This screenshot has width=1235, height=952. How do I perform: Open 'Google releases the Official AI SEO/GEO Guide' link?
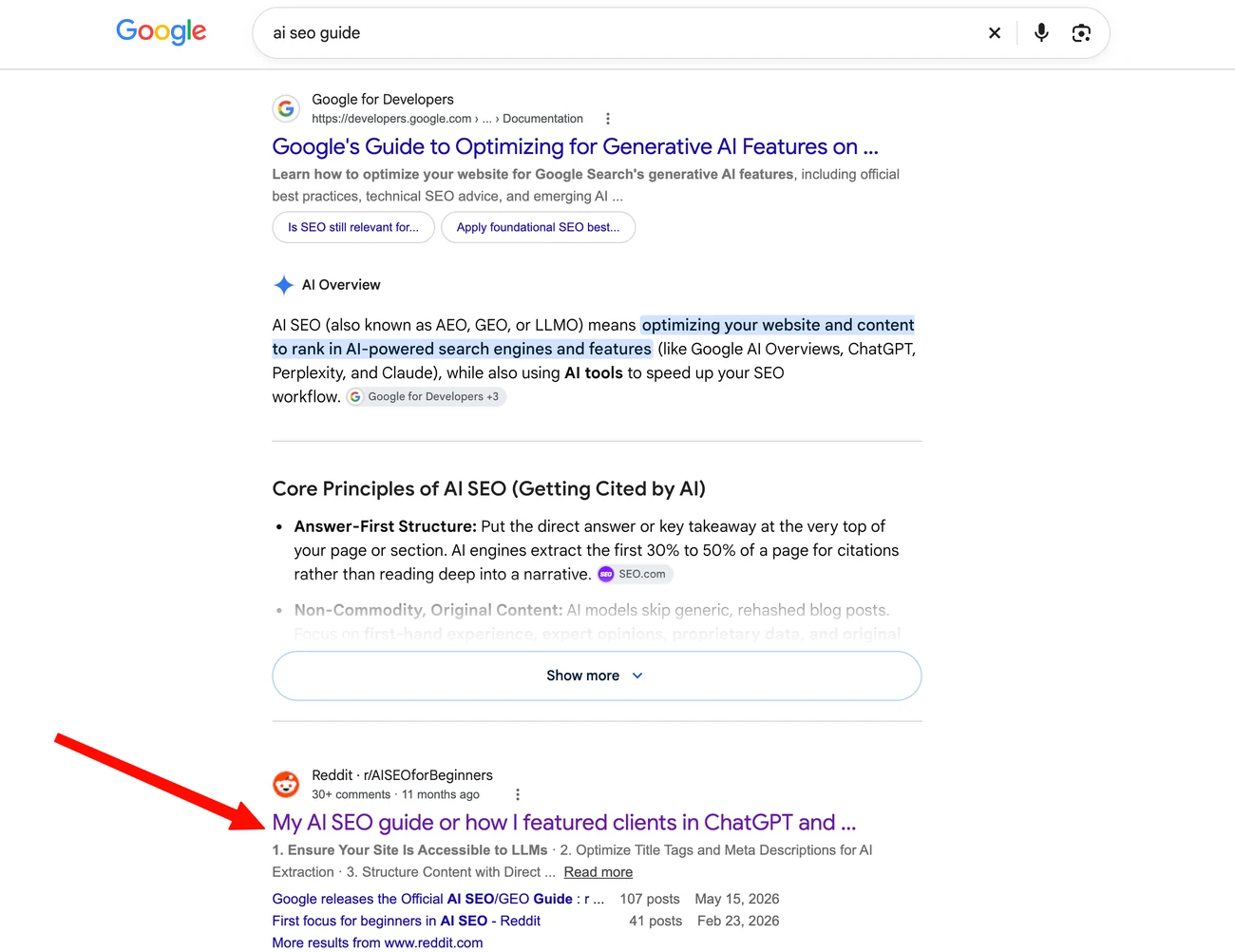pos(438,899)
